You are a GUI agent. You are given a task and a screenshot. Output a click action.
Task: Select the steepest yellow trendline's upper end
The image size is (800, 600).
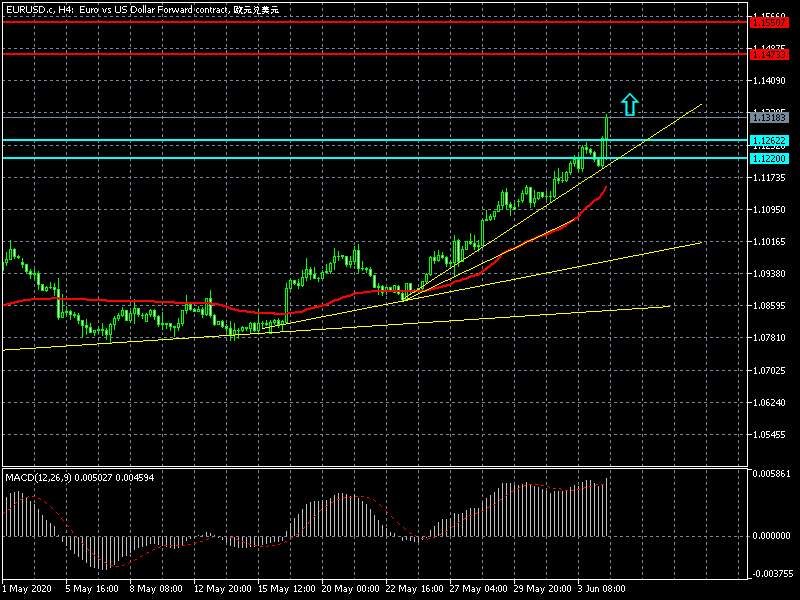pyautogui.click(x=700, y=104)
